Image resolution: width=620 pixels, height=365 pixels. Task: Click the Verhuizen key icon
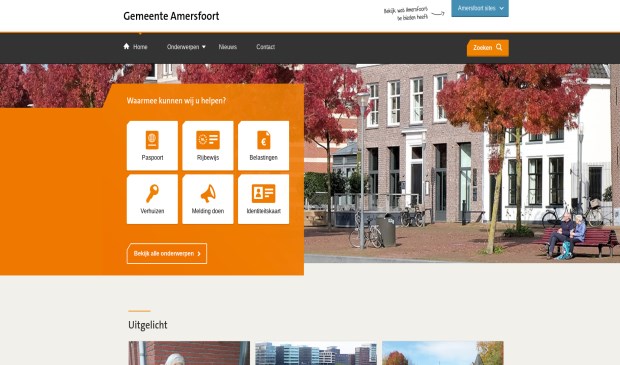click(x=152, y=193)
